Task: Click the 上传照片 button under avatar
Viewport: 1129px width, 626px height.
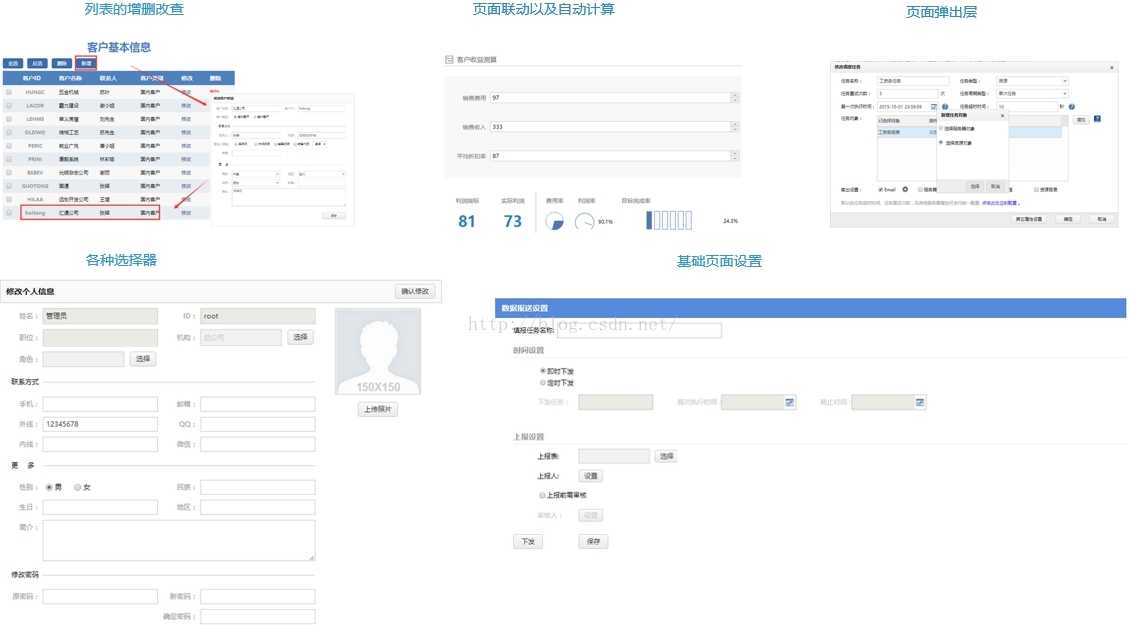Action: [378, 409]
